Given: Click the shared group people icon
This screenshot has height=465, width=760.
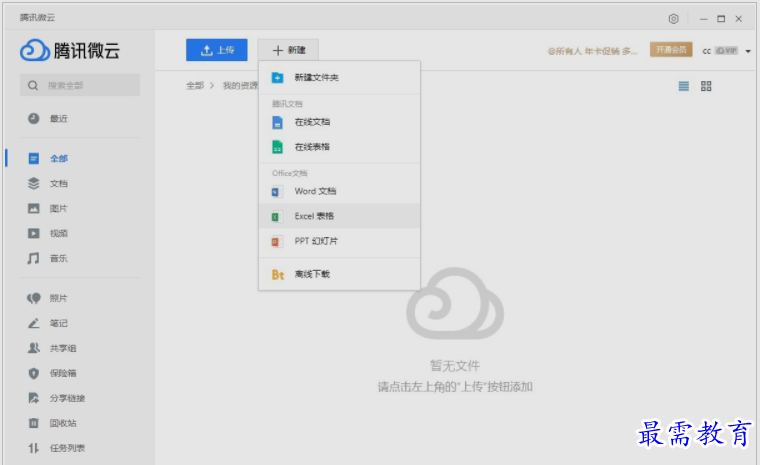Looking at the screenshot, I should pyautogui.click(x=33, y=348).
